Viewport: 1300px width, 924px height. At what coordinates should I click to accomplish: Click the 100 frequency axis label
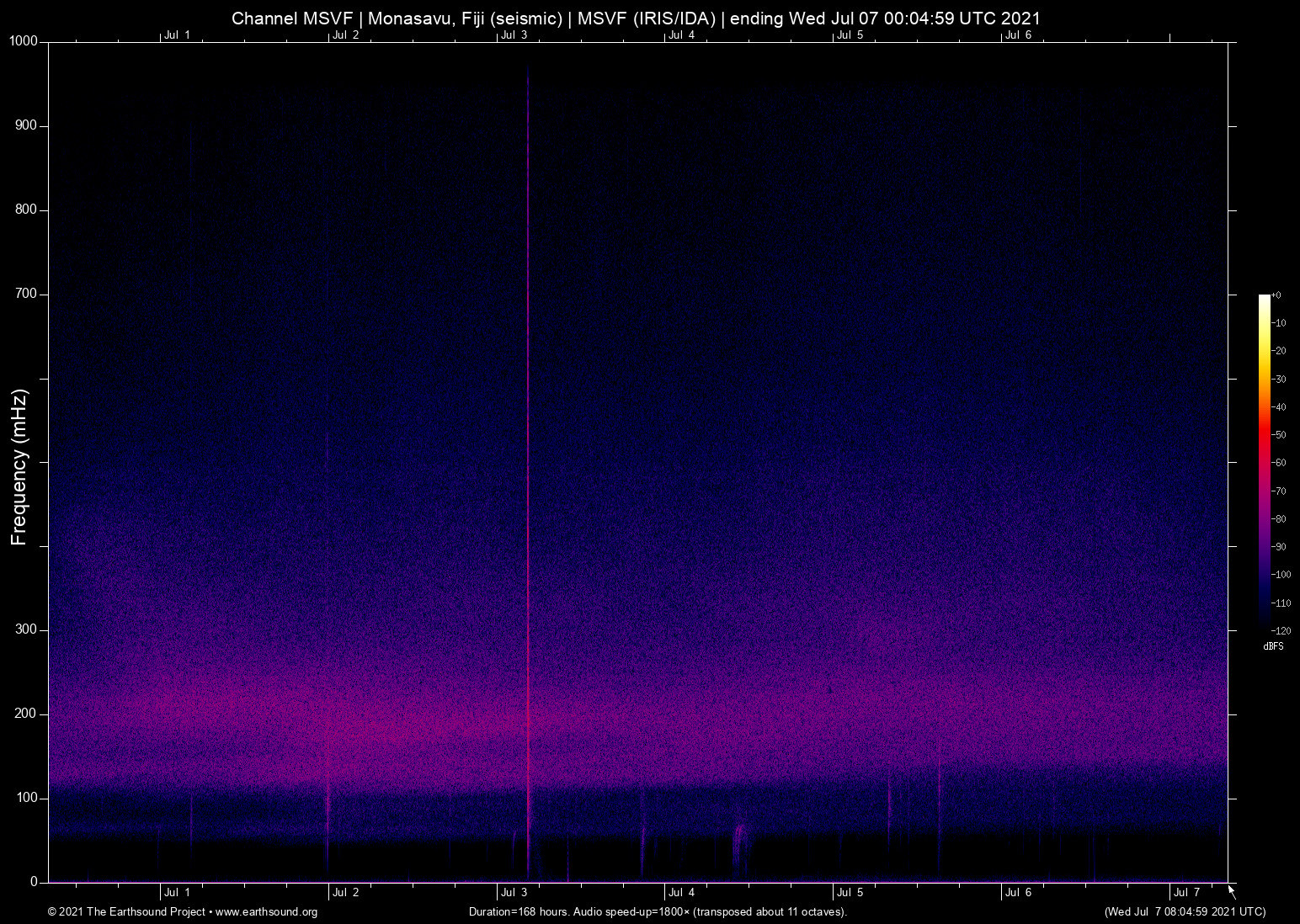27,798
